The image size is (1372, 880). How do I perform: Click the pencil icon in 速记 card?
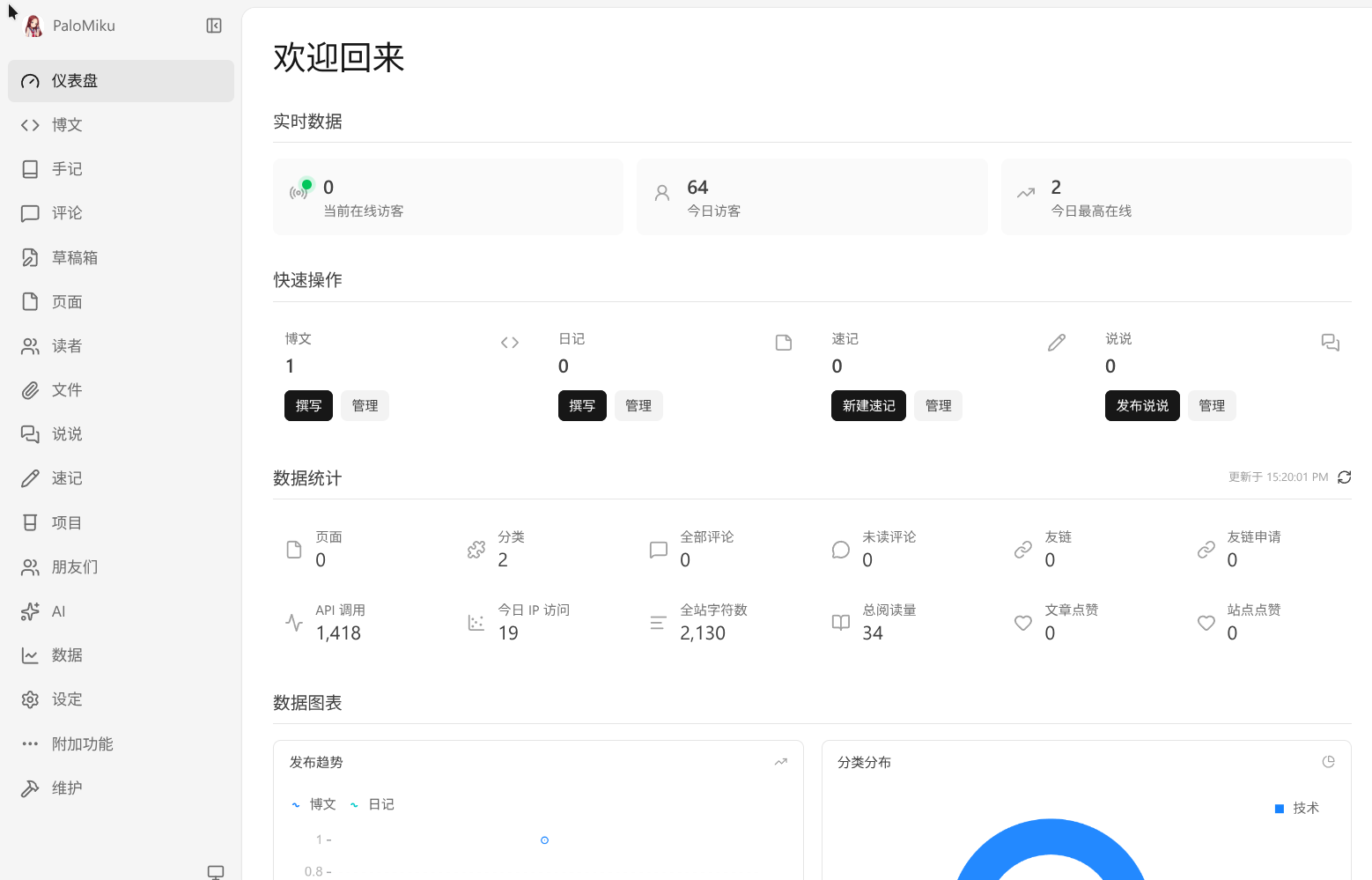[1057, 343]
